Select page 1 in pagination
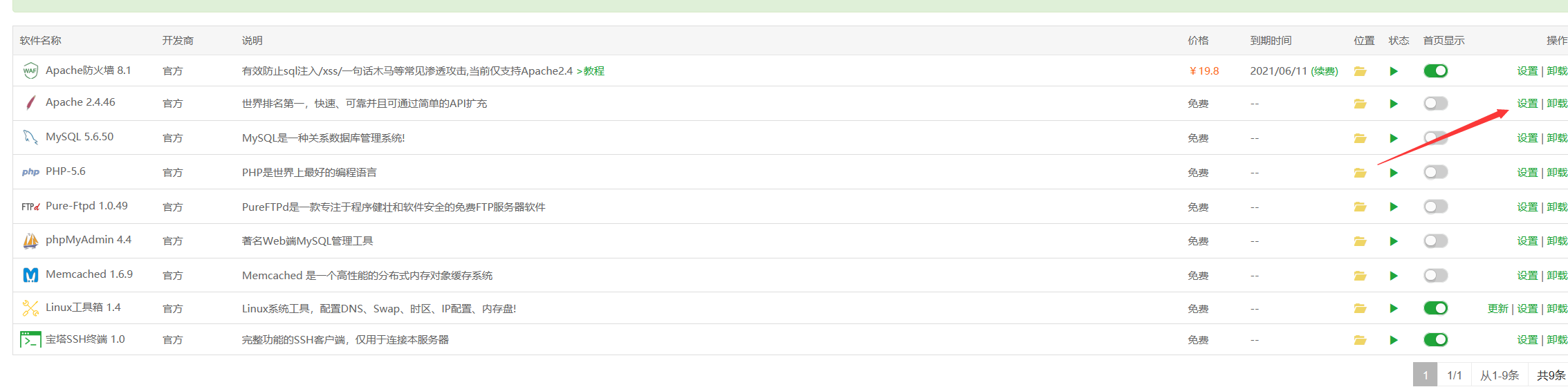Screen dimensions: 1568x387 pos(1425,375)
